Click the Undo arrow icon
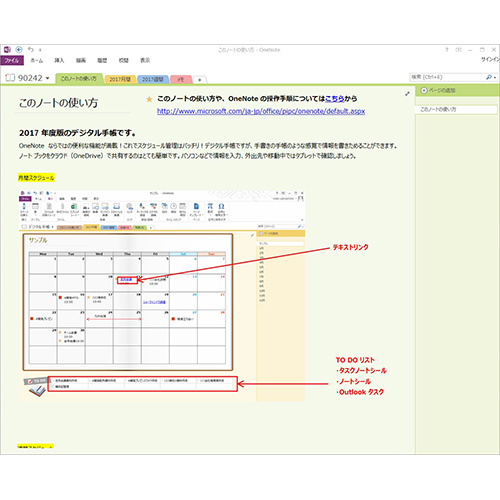This screenshot has width=500, height=500. [31, 49]
